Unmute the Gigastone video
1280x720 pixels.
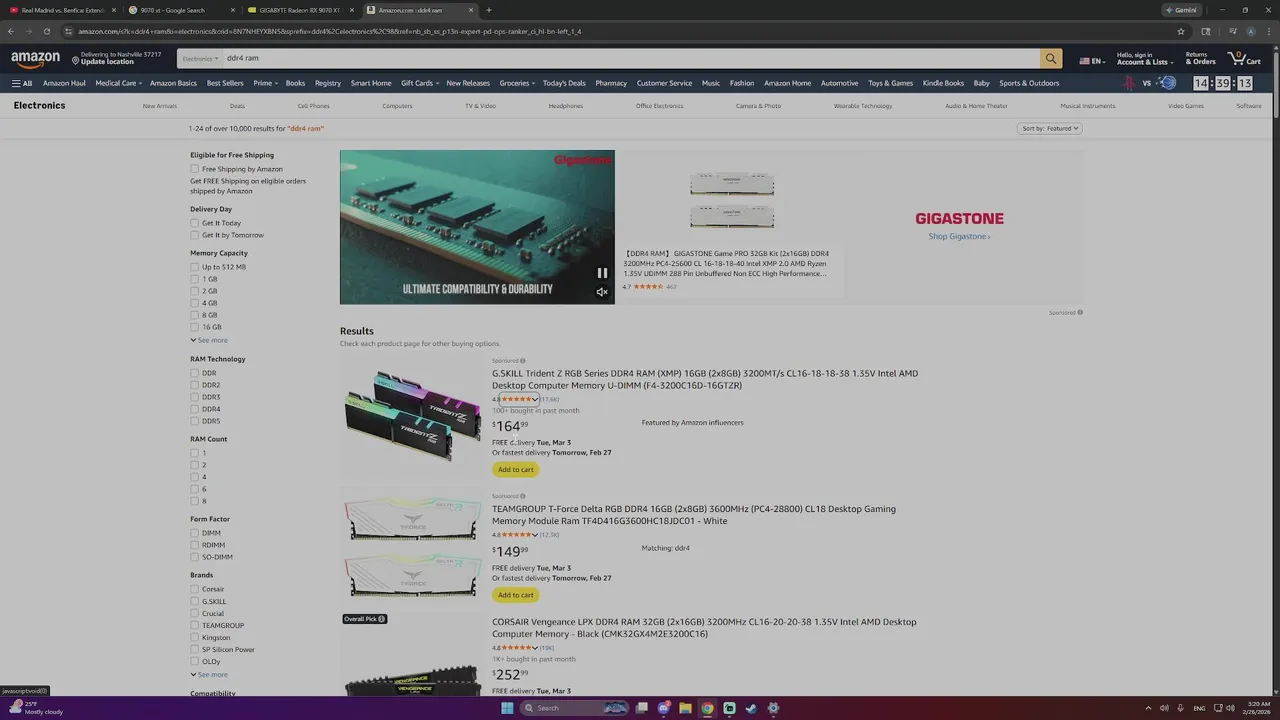(602, 292)
